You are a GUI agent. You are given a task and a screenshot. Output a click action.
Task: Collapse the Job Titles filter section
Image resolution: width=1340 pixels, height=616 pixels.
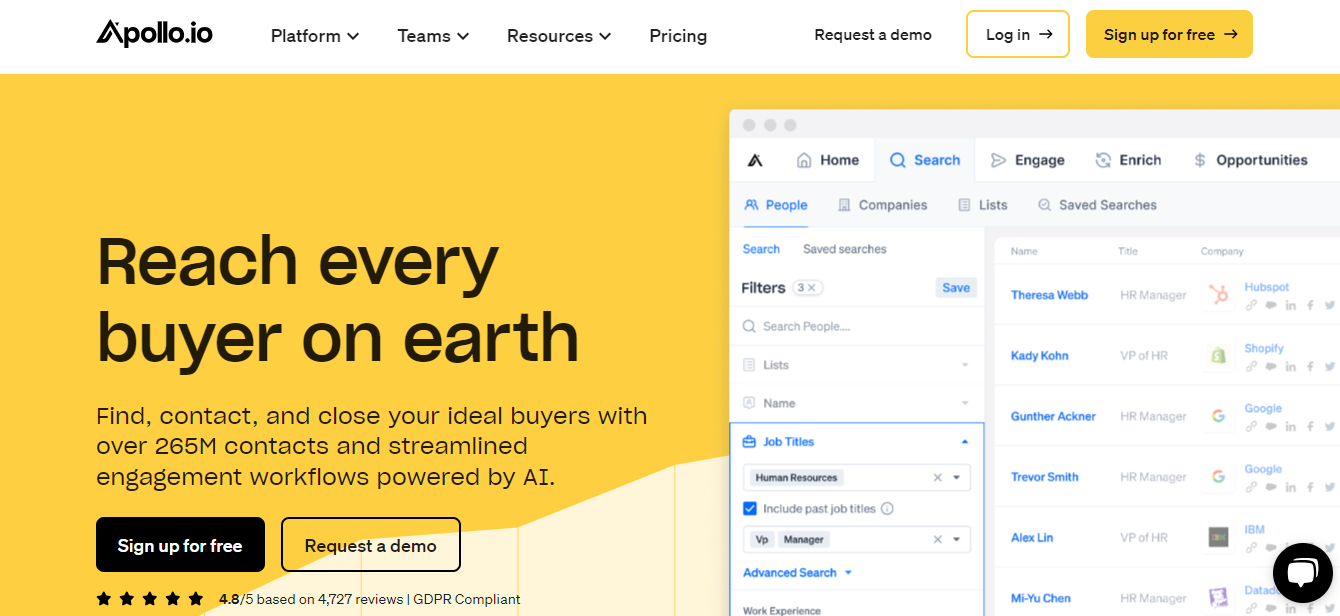point(965,441)
